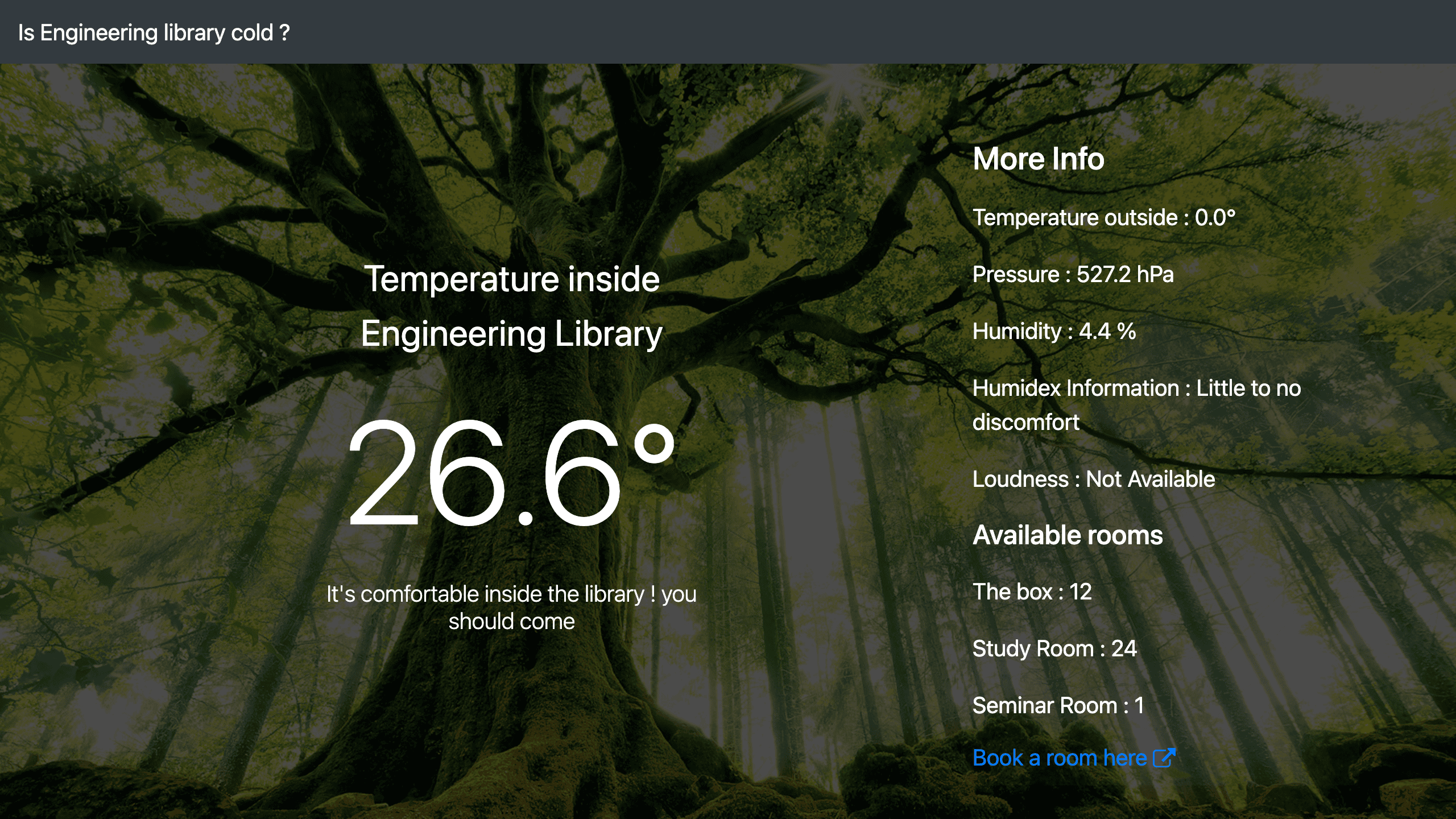Click the 'It's comfortable inside the library' message
Image resolution: width=1456 pixels, height=819 pixels.
511,607
